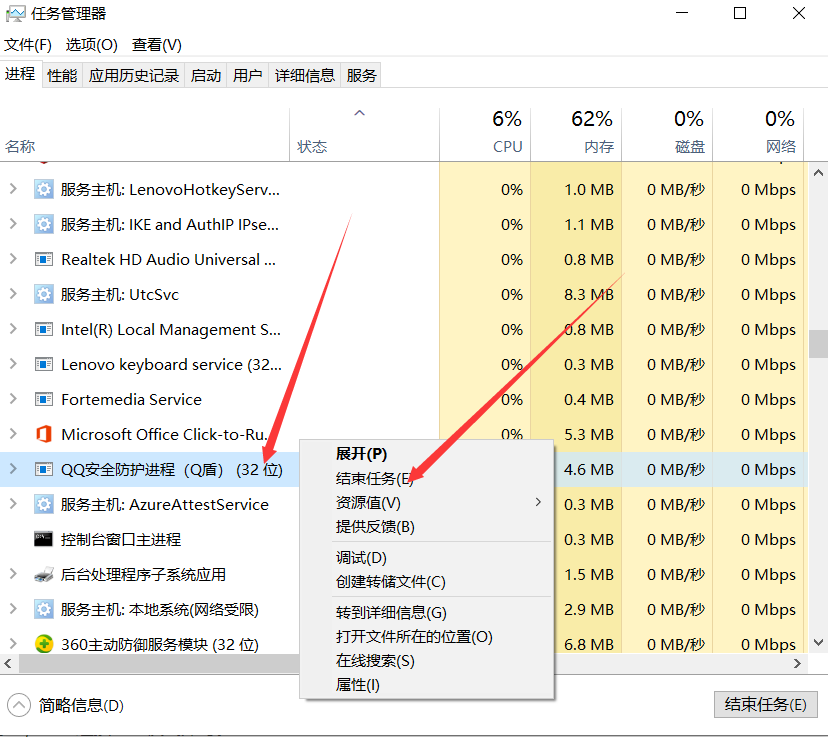Choose 打开文件所在的位置(O) in the context menu

(427, 637)
